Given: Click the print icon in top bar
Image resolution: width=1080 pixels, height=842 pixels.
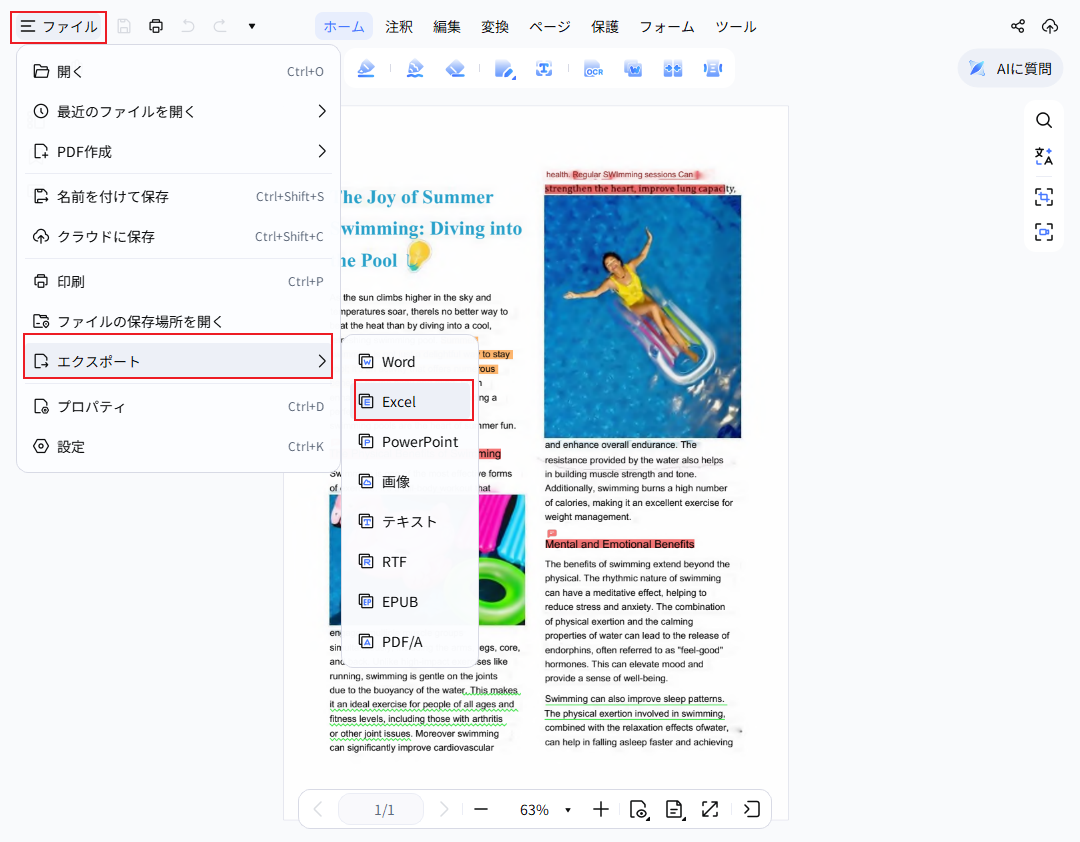Looking at the screenshot, I should pos(156,26).
